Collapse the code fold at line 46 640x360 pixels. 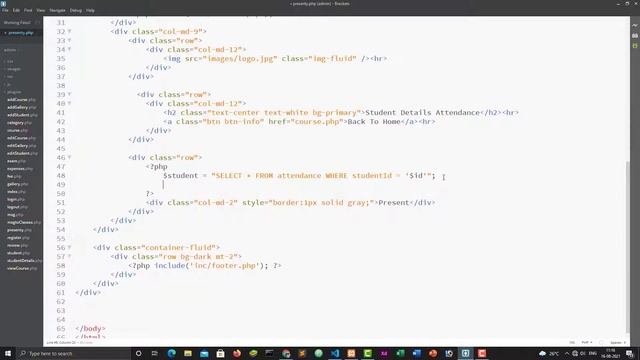[69, 158]
